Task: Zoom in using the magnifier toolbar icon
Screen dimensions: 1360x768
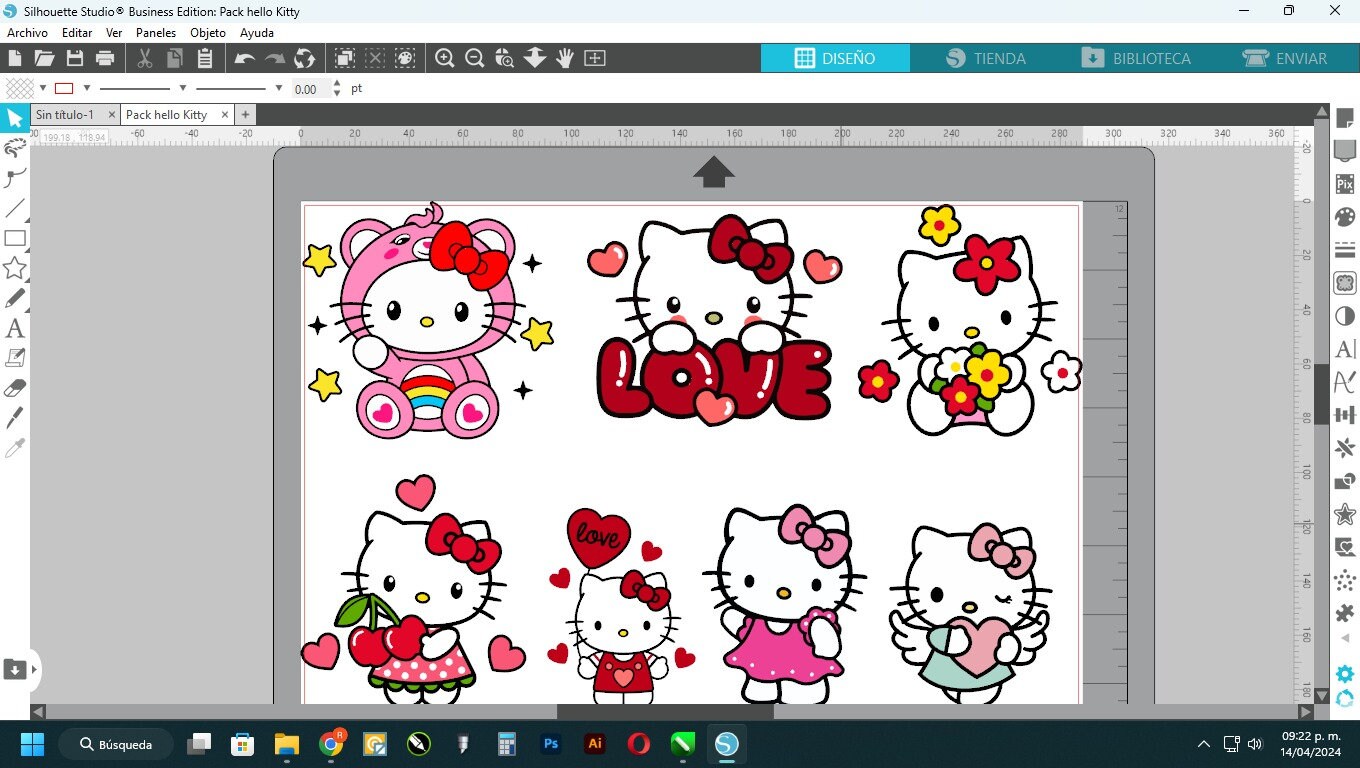Action: tap(445, 58)
